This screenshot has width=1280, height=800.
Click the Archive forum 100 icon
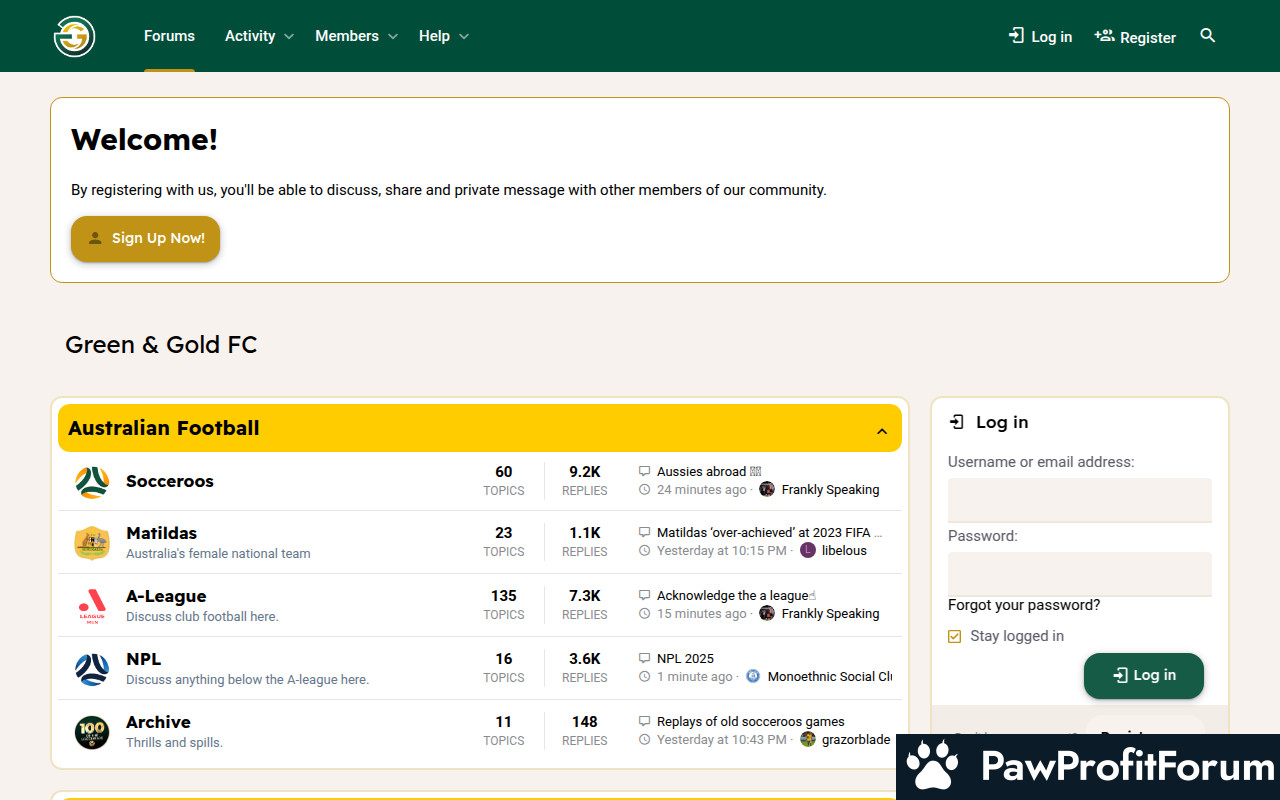click(92, 732)
